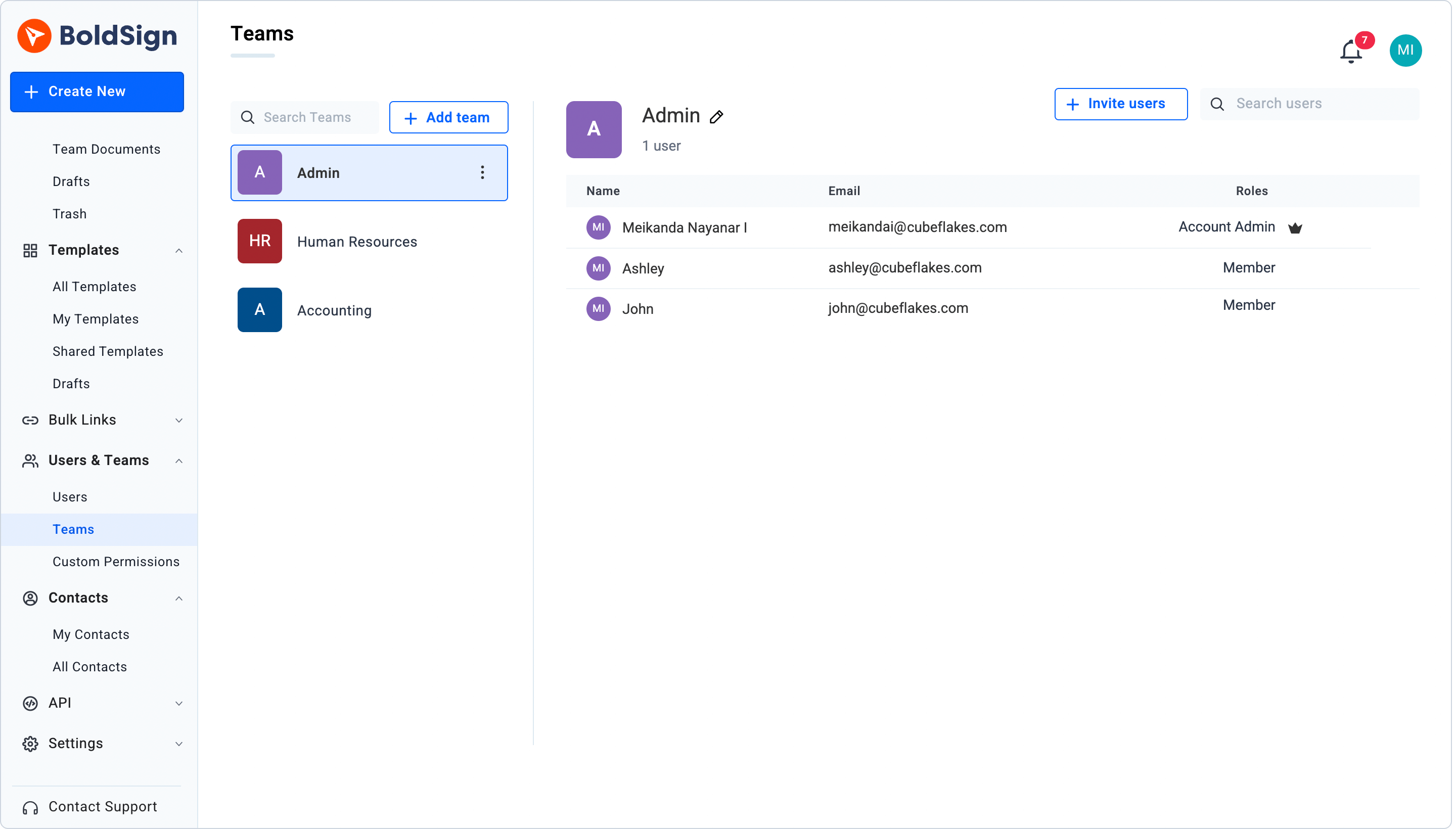Select Teams in the sidebar
Image resolution: width=1456 pixels, height=829 pixels.
coord(100,531)
